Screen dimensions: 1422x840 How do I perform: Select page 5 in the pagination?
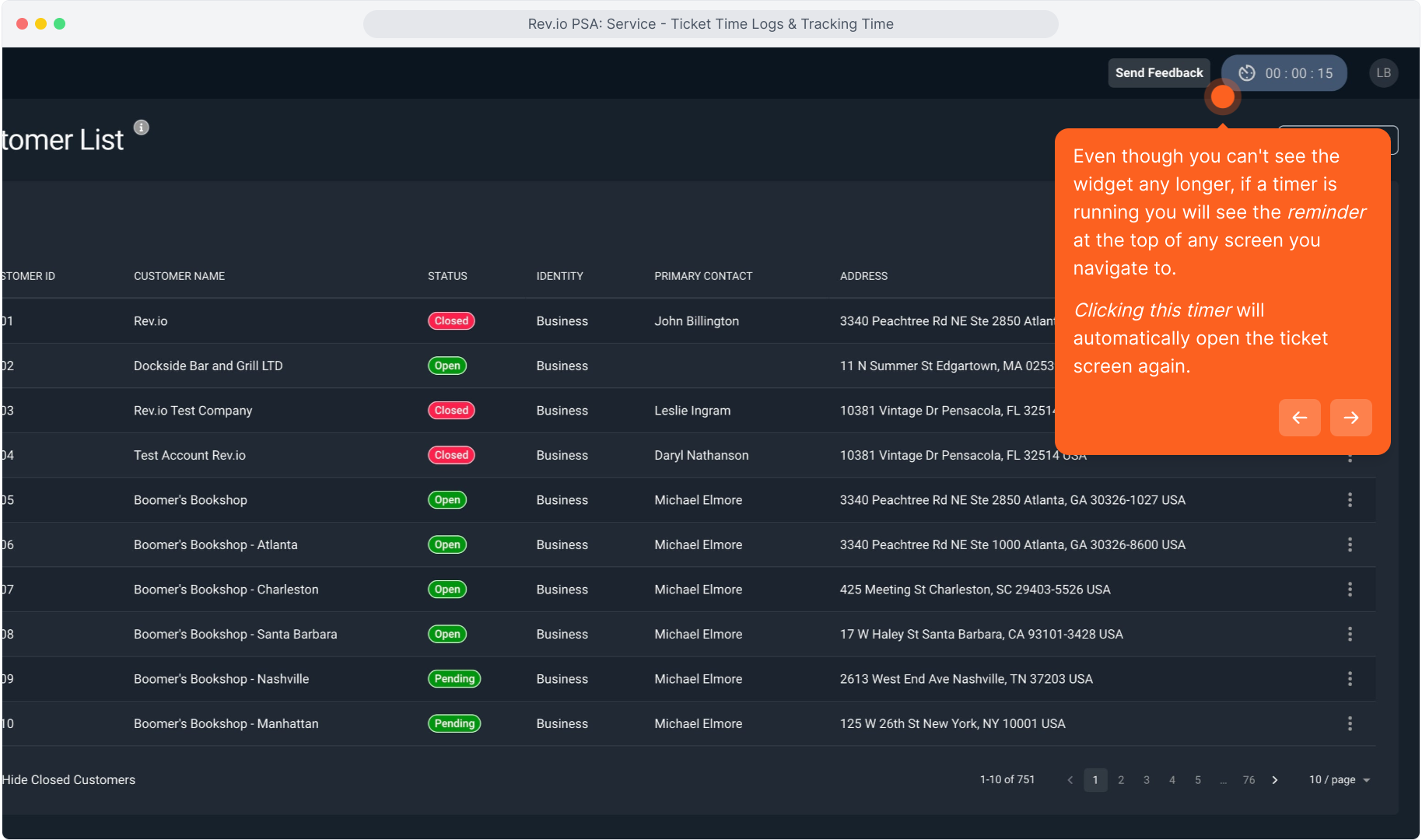pyautogui.click(x=1198, y=779)
